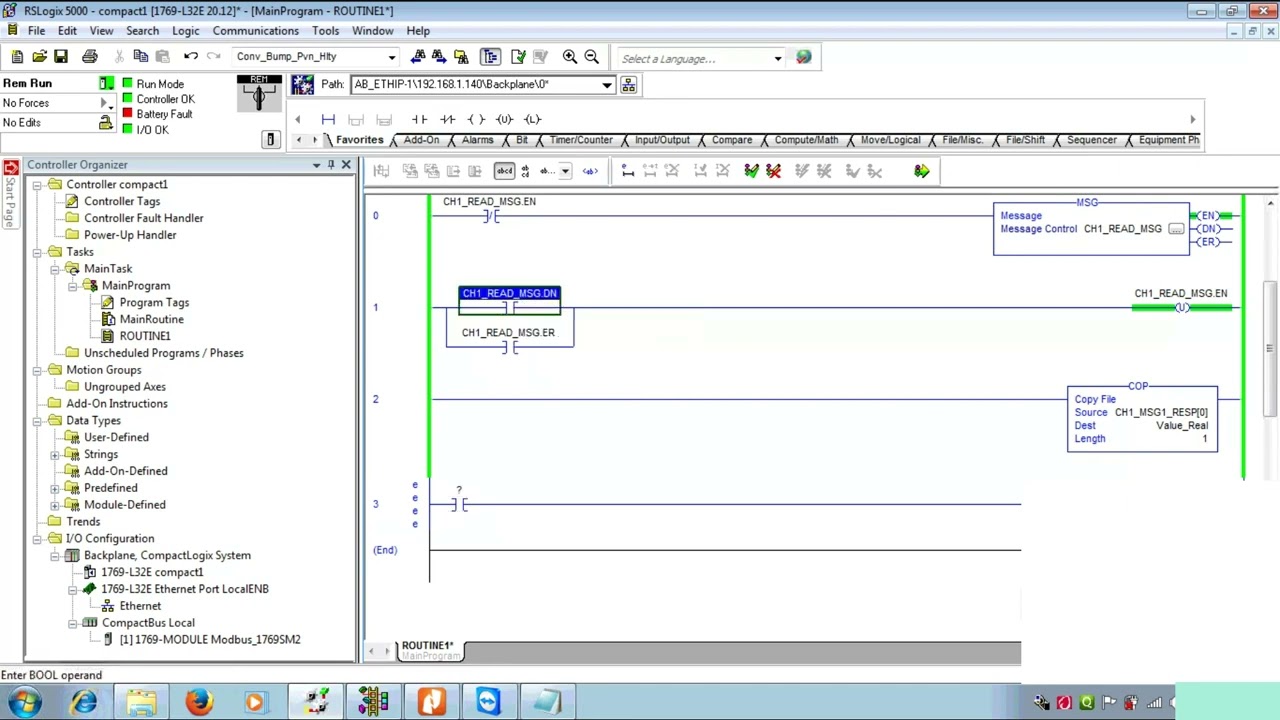The width and height of the screenshot is (1280, 720).
Task: Open the Select a Language dropdown
Action: [x=778, y=58]
